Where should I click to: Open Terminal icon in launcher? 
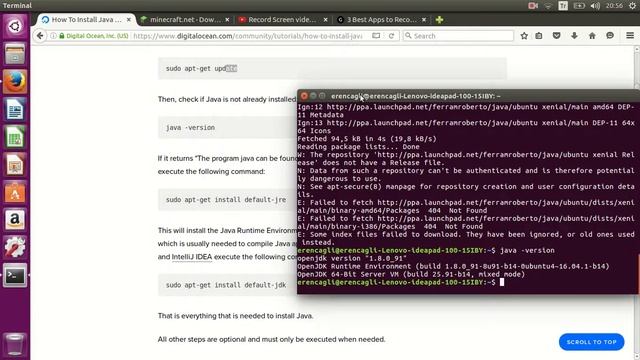coord(15,275)
